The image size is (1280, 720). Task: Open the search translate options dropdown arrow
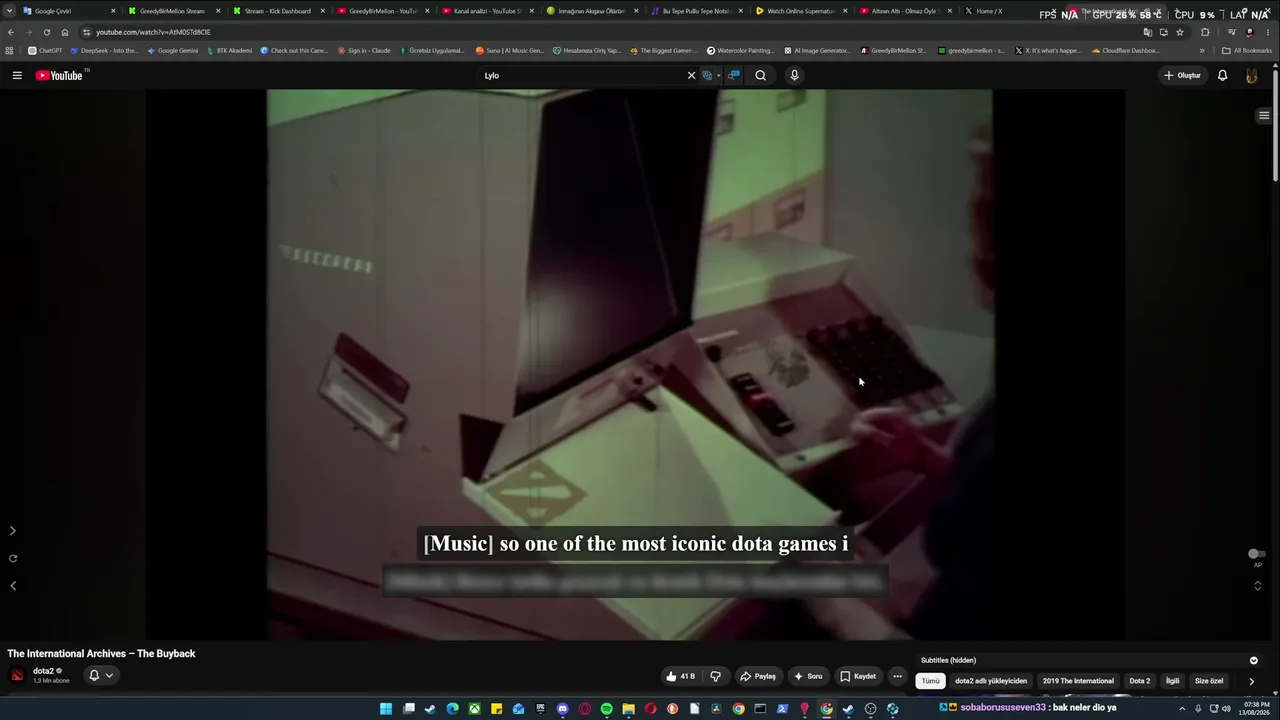719,75
